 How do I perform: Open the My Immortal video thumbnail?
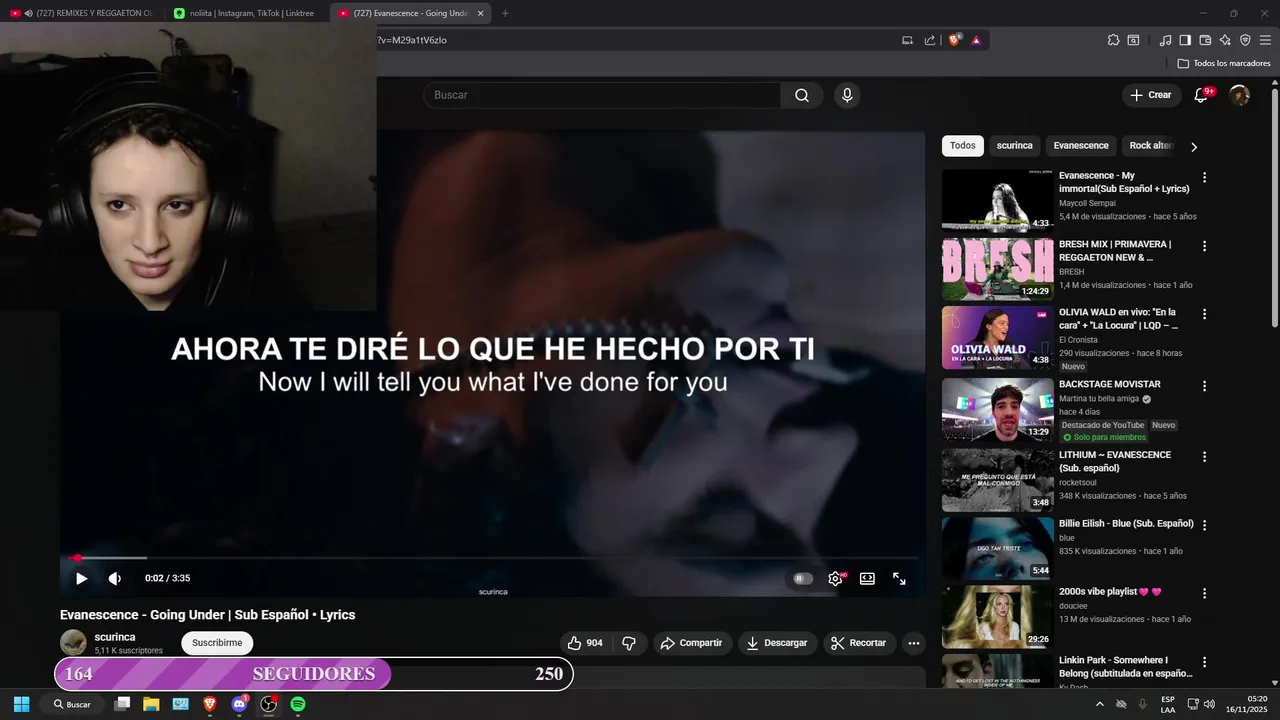click(x=997, y=201)
